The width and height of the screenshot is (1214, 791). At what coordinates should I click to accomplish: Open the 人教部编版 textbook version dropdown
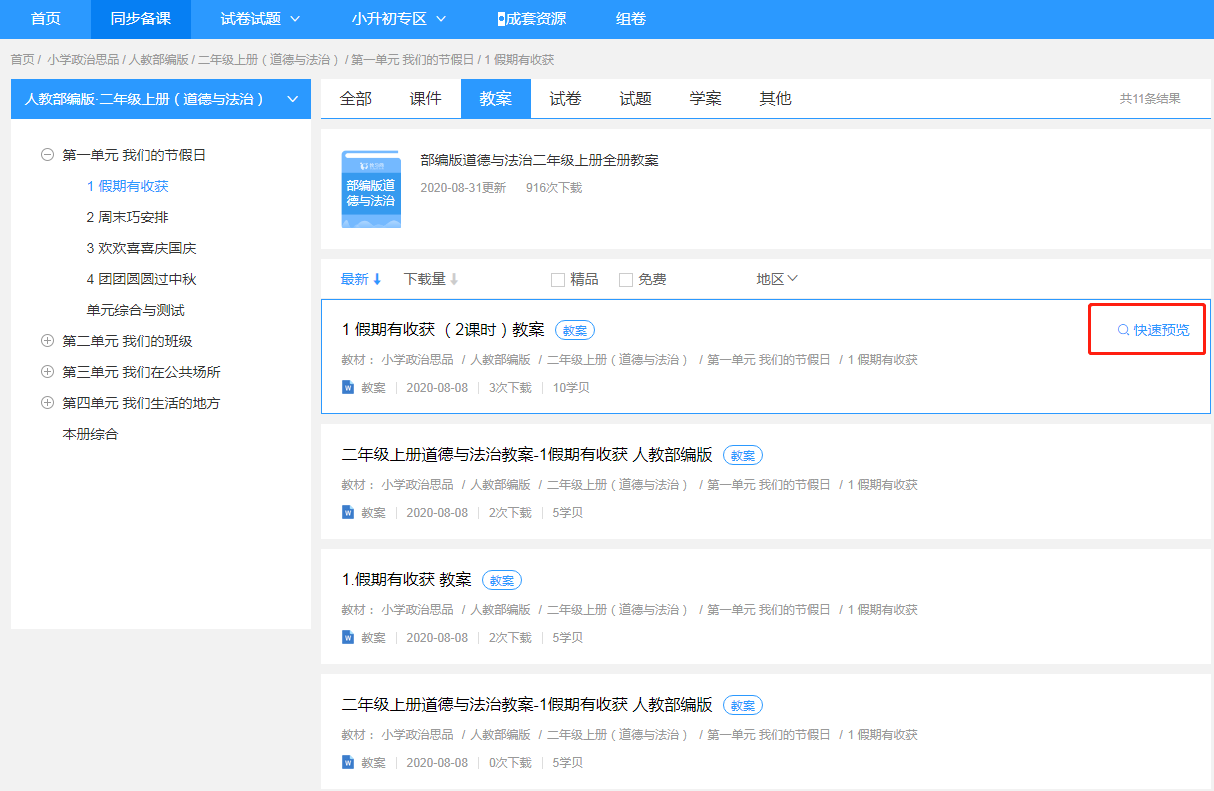160,99
